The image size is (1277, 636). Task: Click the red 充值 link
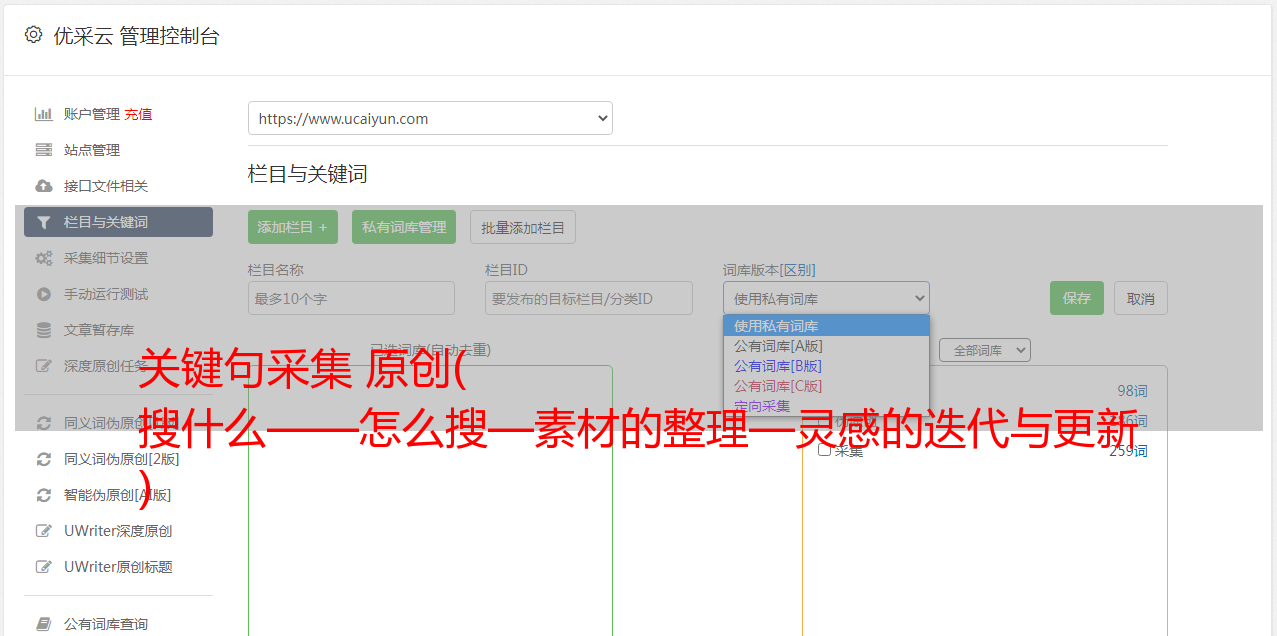coord(138,114)
